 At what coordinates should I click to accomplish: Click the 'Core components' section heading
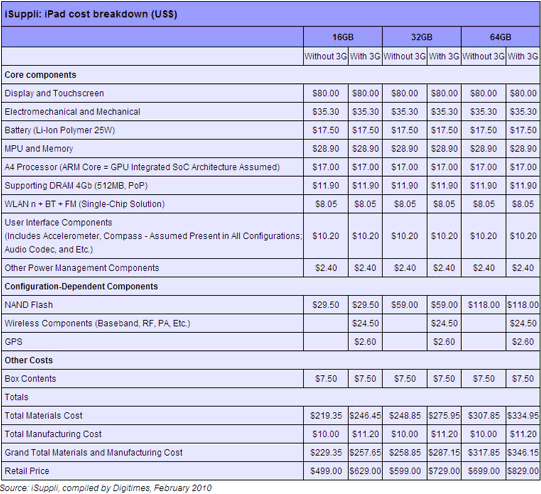(x=40, y=75)
